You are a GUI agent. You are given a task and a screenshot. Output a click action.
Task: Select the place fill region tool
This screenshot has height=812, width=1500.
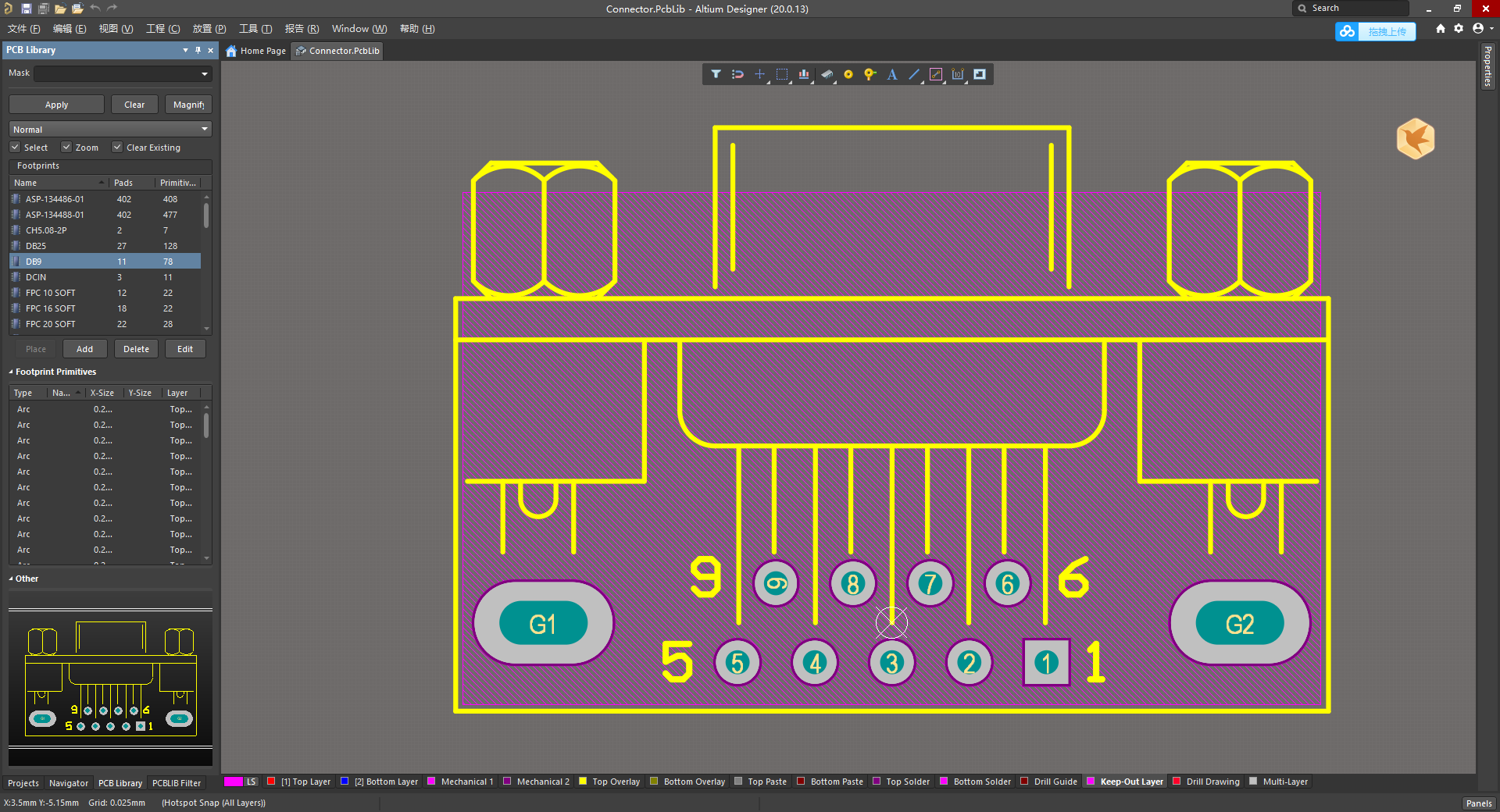coord(980,74)
